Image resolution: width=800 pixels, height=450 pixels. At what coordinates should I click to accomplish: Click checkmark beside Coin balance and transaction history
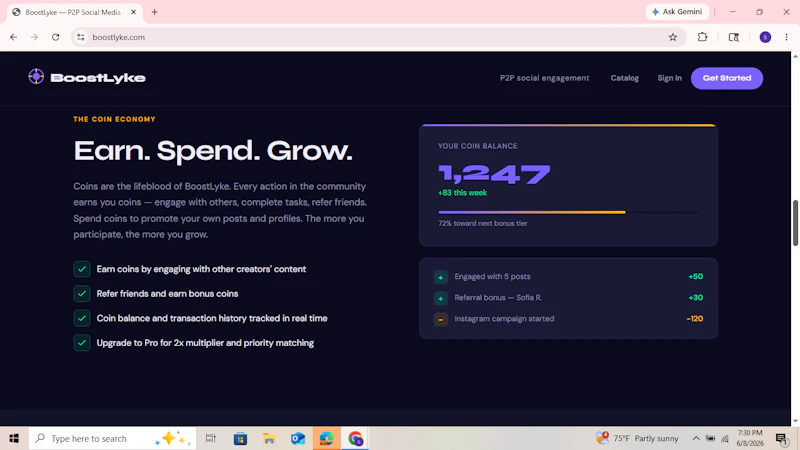[82, 318]
